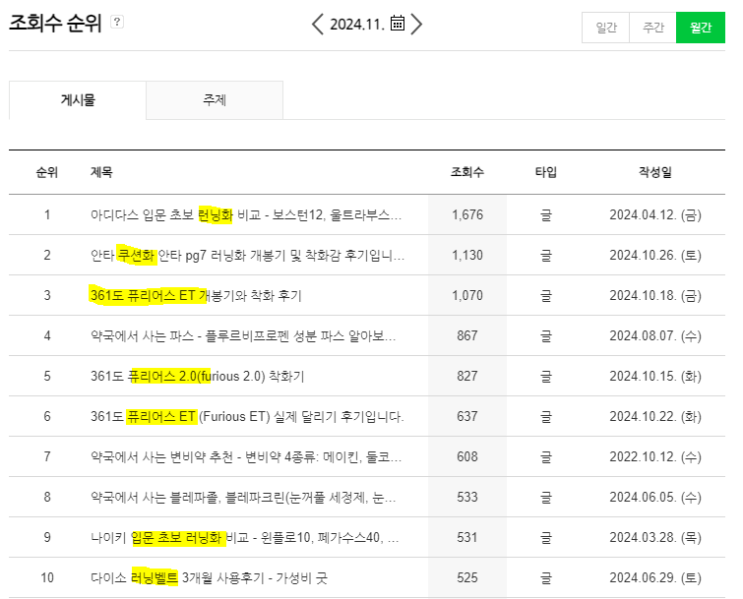Click view count 1,130
The image size is (743, 599).
pos(468,255)
